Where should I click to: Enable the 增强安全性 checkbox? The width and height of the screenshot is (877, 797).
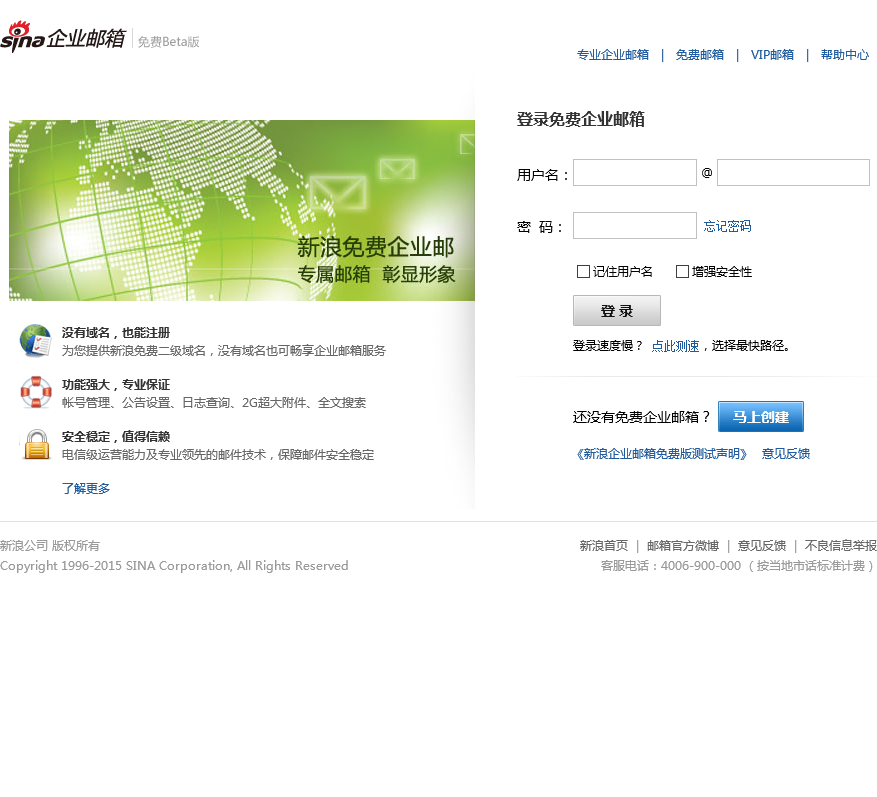click(x=682, y=272)
